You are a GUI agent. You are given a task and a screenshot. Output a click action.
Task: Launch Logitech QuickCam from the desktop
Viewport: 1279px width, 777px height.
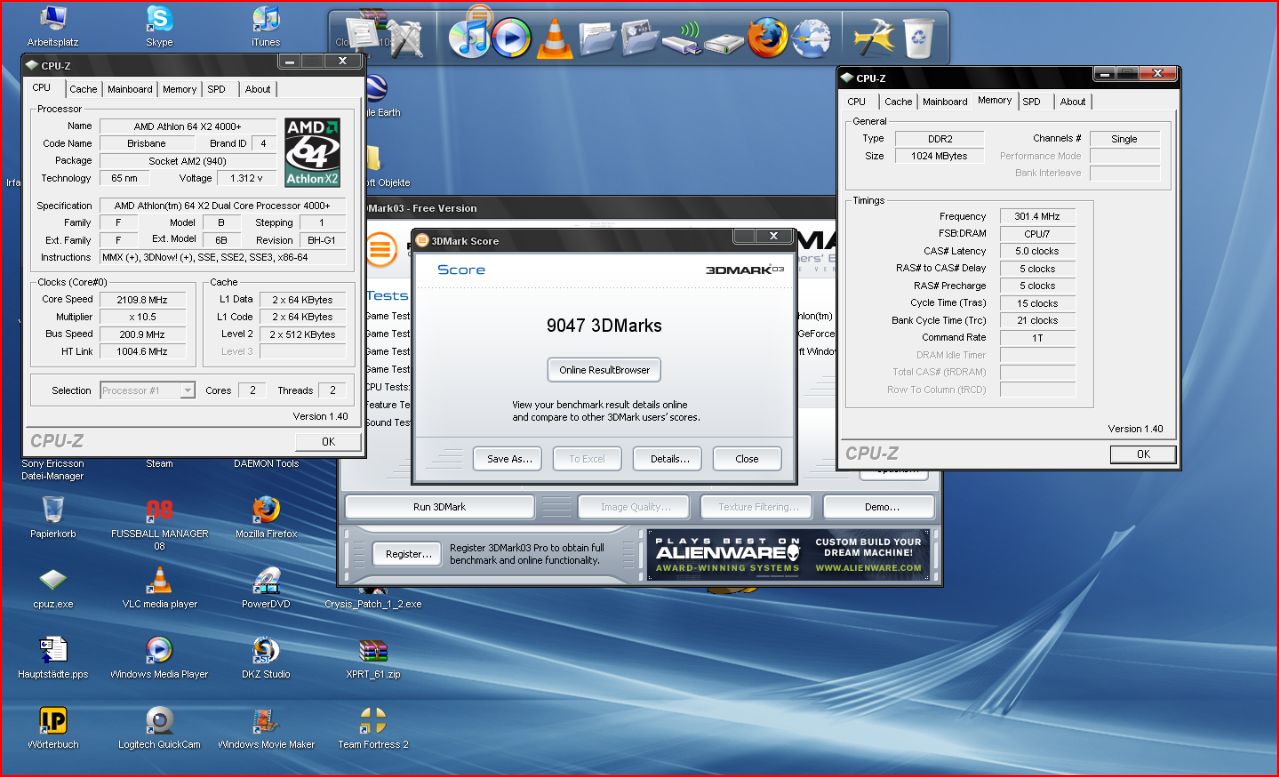click(159, 727)
